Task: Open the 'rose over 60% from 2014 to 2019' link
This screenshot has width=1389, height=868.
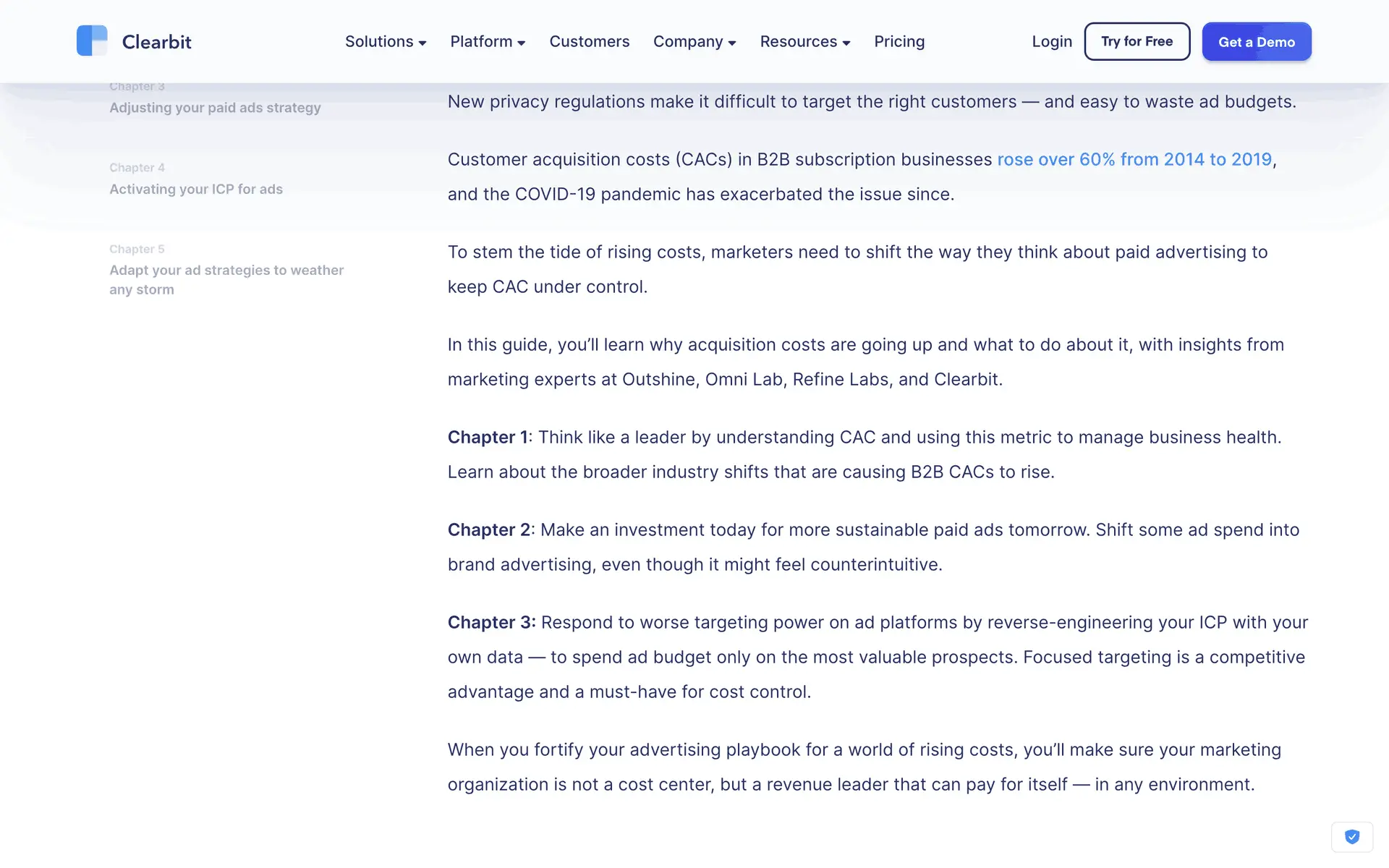Action: tap(1134, 159)
